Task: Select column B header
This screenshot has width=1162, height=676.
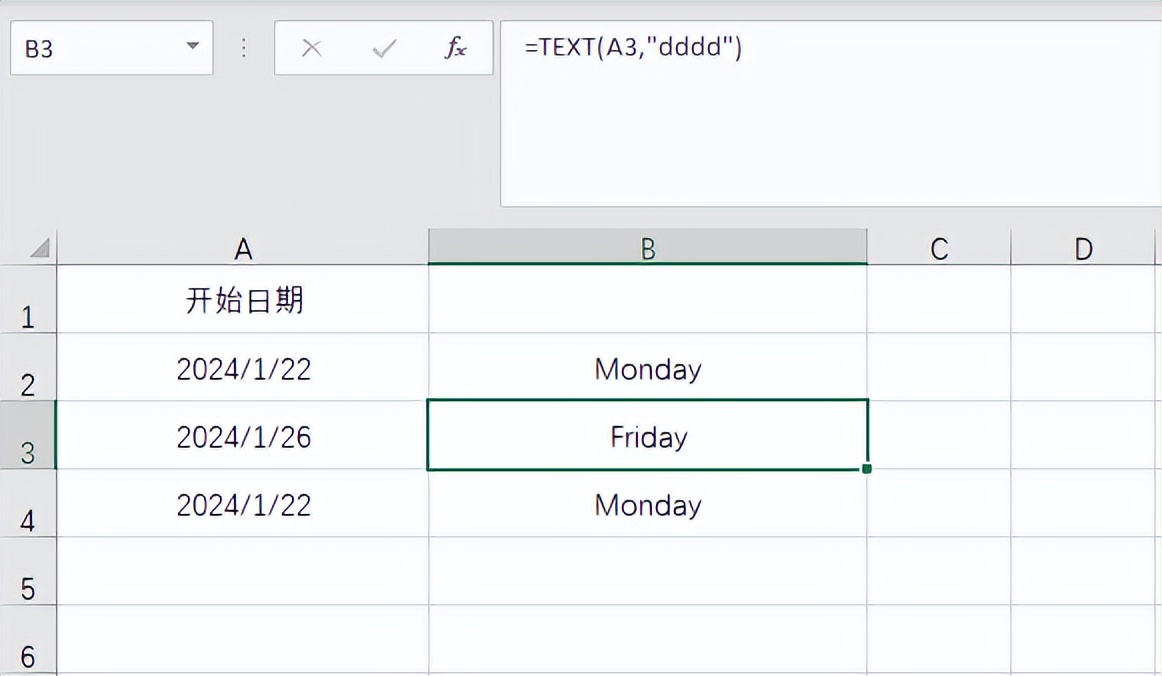Action: pos(648,248)
